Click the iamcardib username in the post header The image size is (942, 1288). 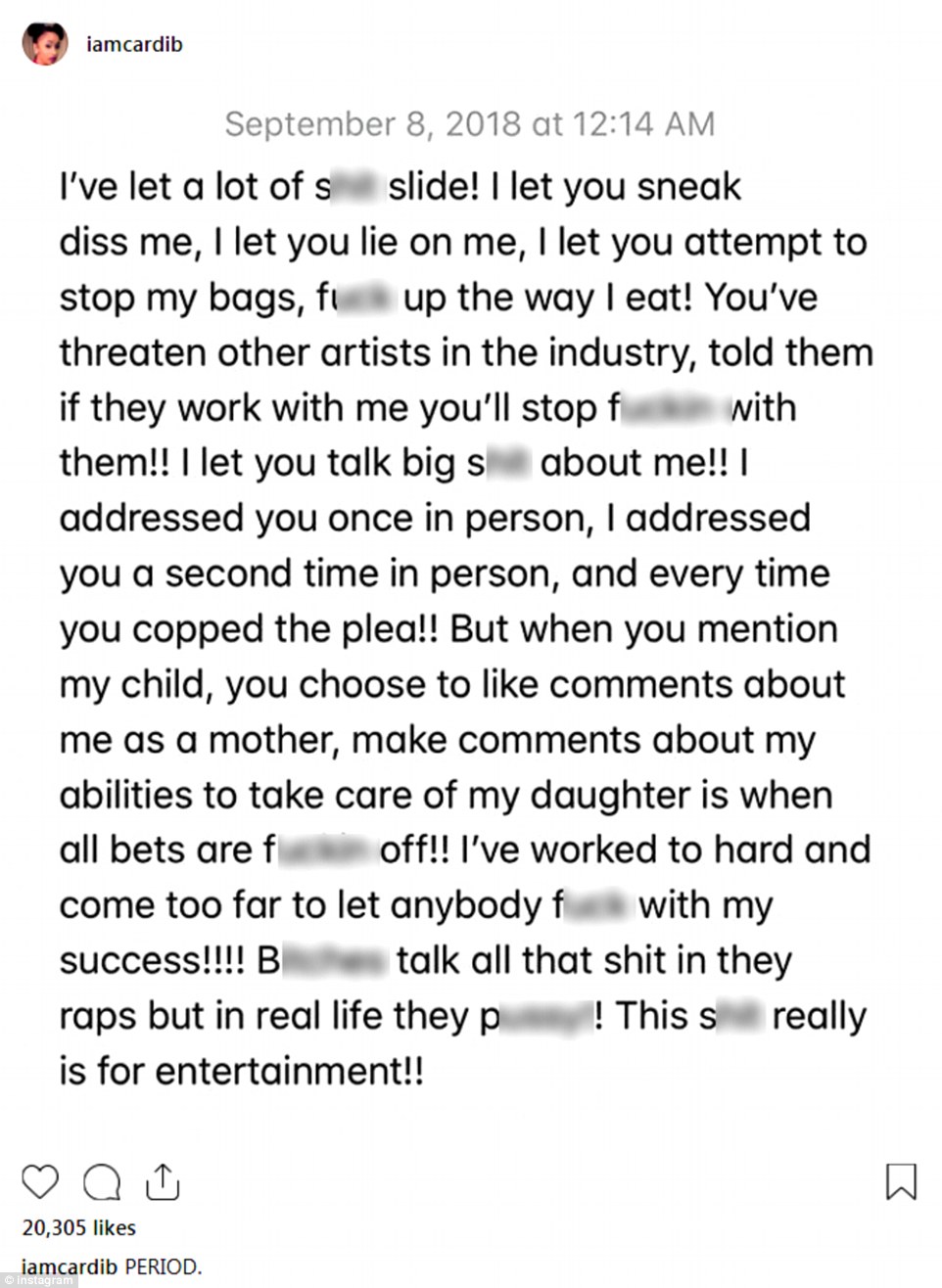point(134,44)
